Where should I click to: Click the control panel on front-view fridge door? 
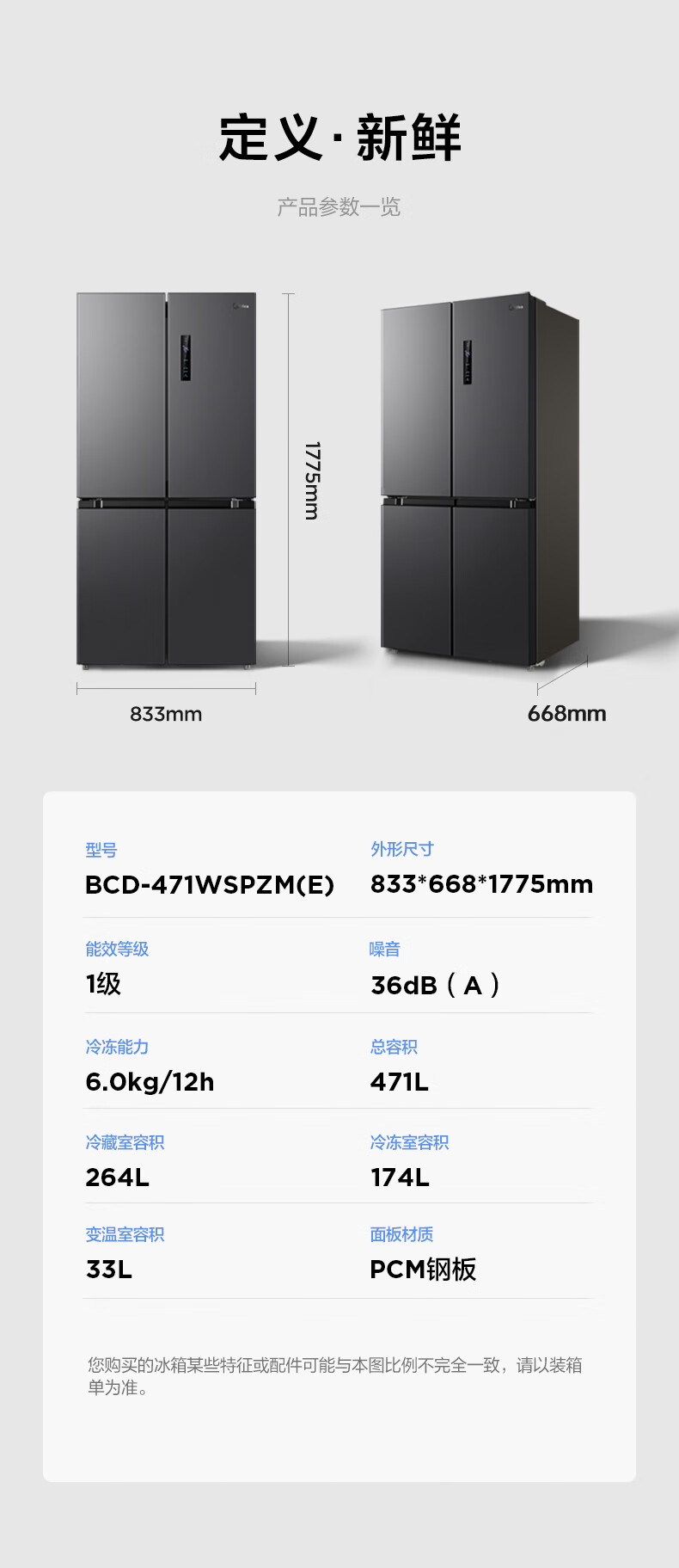tap(185, 357)
